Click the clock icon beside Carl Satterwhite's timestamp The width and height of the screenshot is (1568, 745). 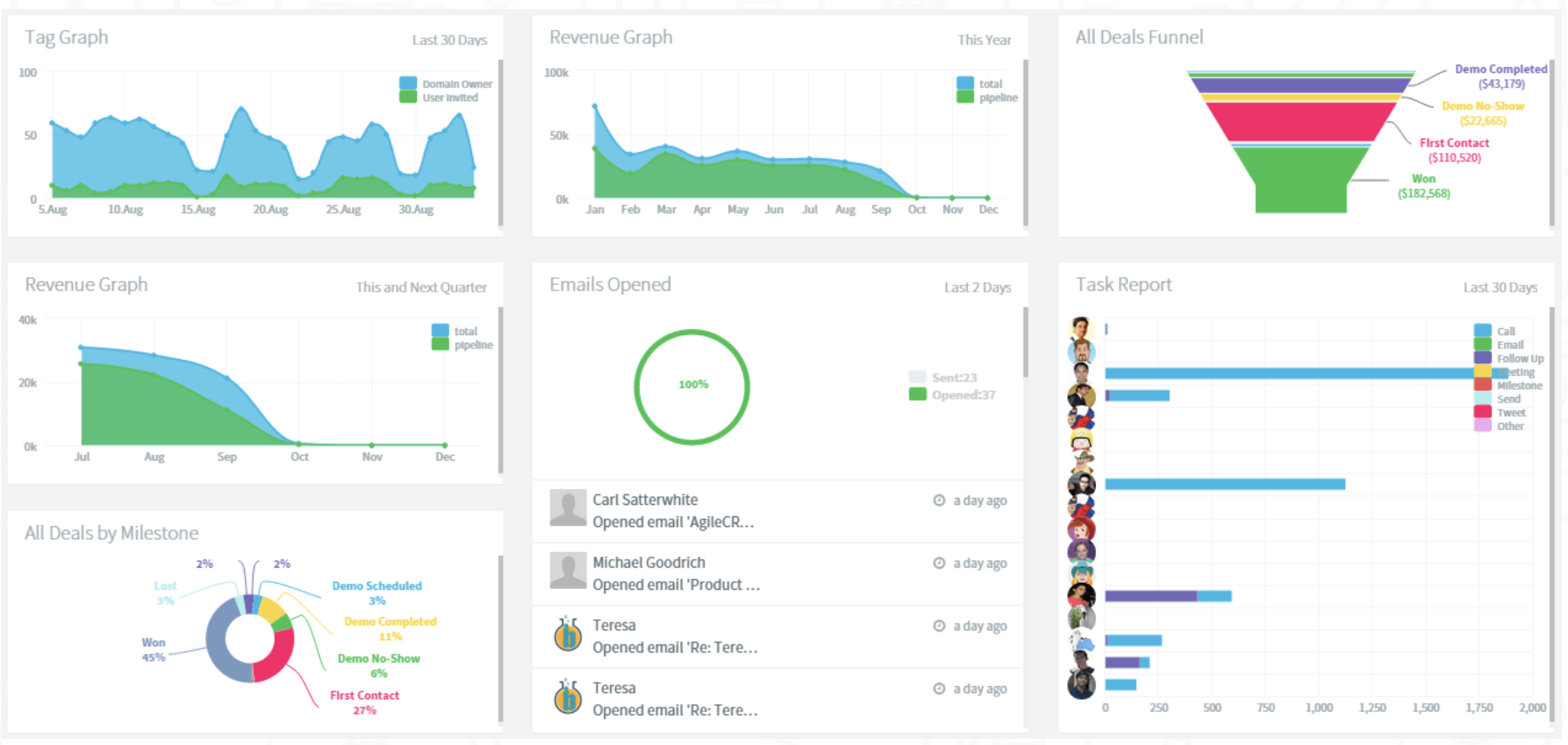pos(939,500)
